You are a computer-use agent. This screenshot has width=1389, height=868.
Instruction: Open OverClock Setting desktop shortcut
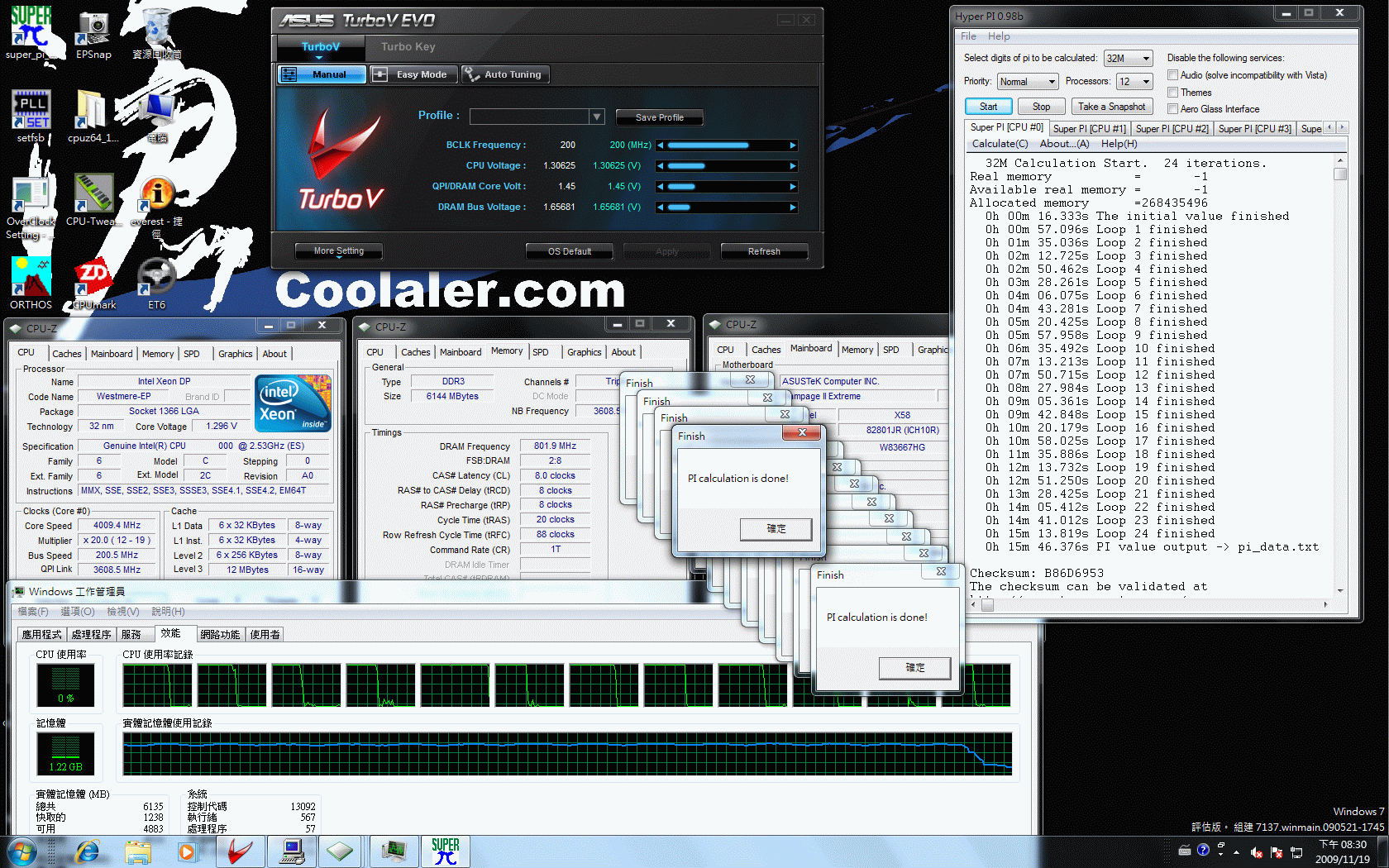(x=31, y=207)
